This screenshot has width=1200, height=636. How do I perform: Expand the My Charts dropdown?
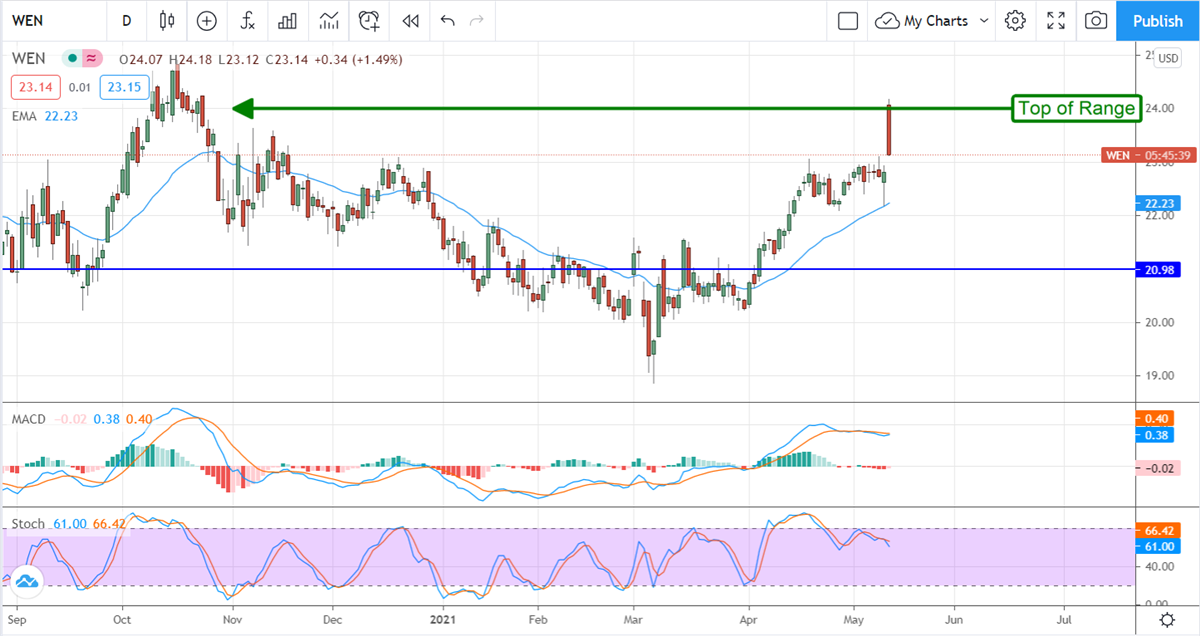point(932,20)
